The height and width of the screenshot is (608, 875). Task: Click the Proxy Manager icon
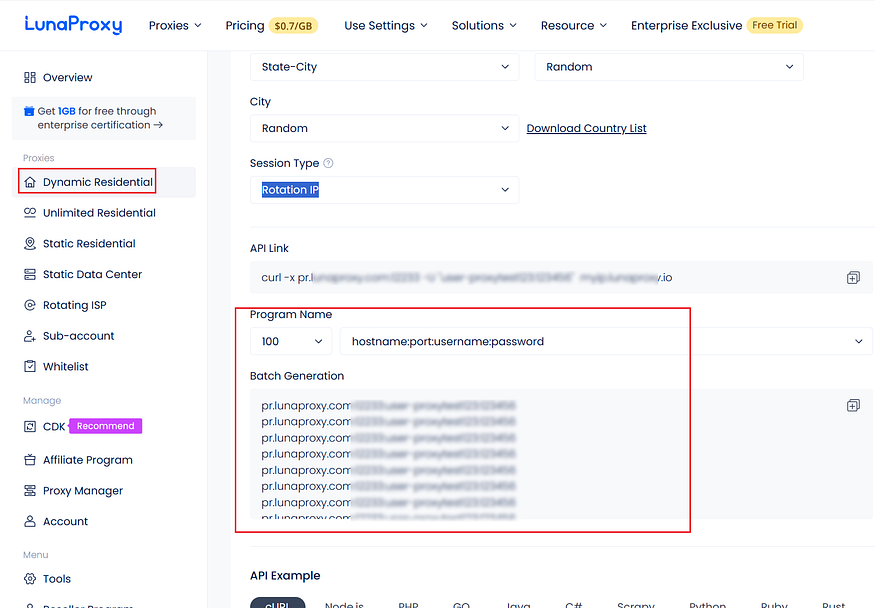coord(30,491)
